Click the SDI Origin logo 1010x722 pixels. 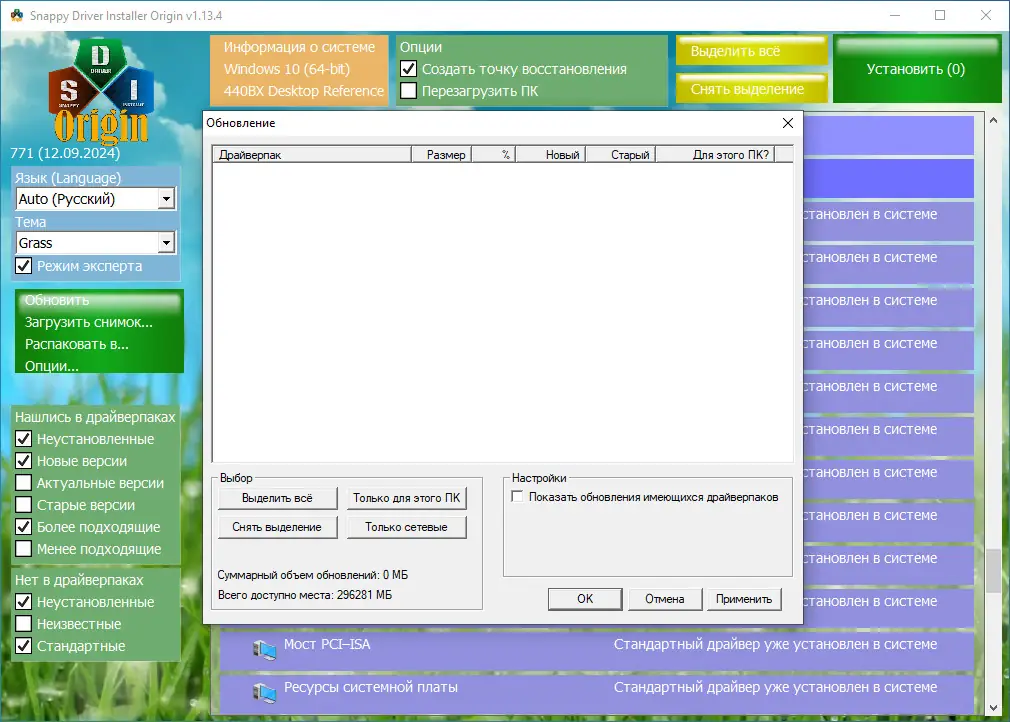[99, 90]
